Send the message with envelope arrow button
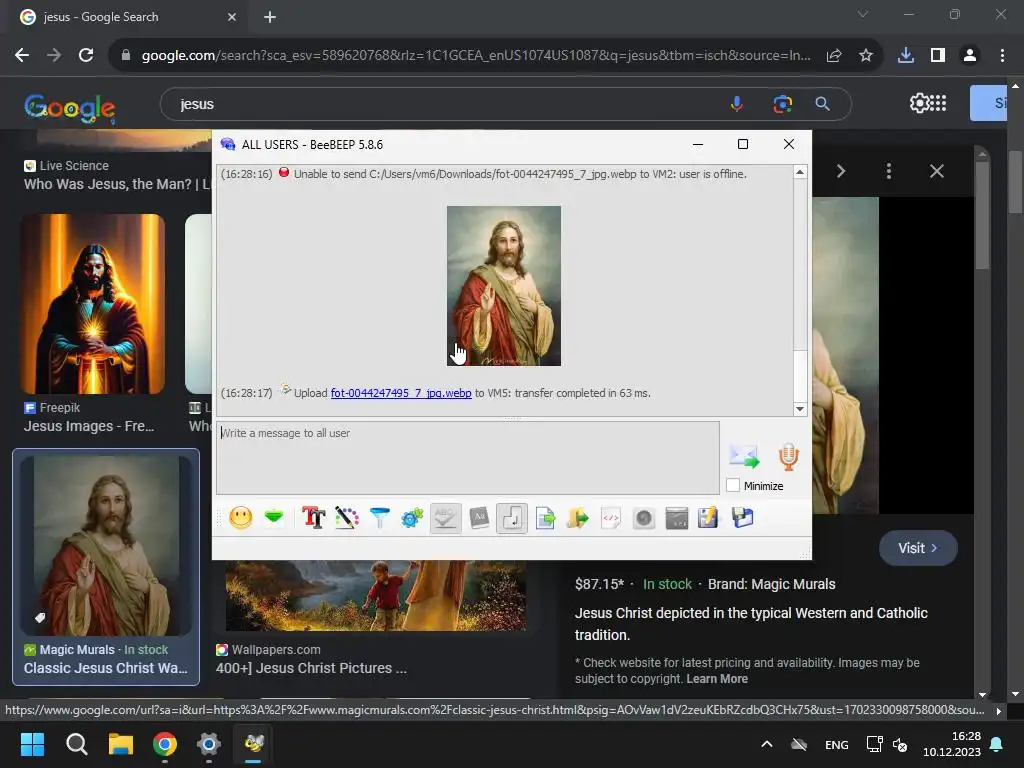This screenshot has width=1024, height=768. tap(744, 456)
